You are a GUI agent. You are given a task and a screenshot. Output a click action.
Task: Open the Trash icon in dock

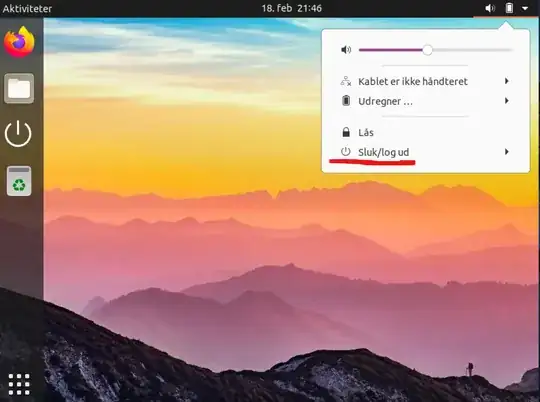tap(19, 181)
